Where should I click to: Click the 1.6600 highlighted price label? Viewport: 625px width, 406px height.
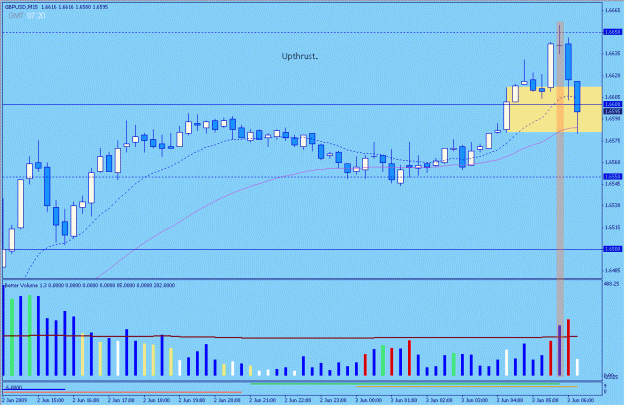tap(613, 104)
